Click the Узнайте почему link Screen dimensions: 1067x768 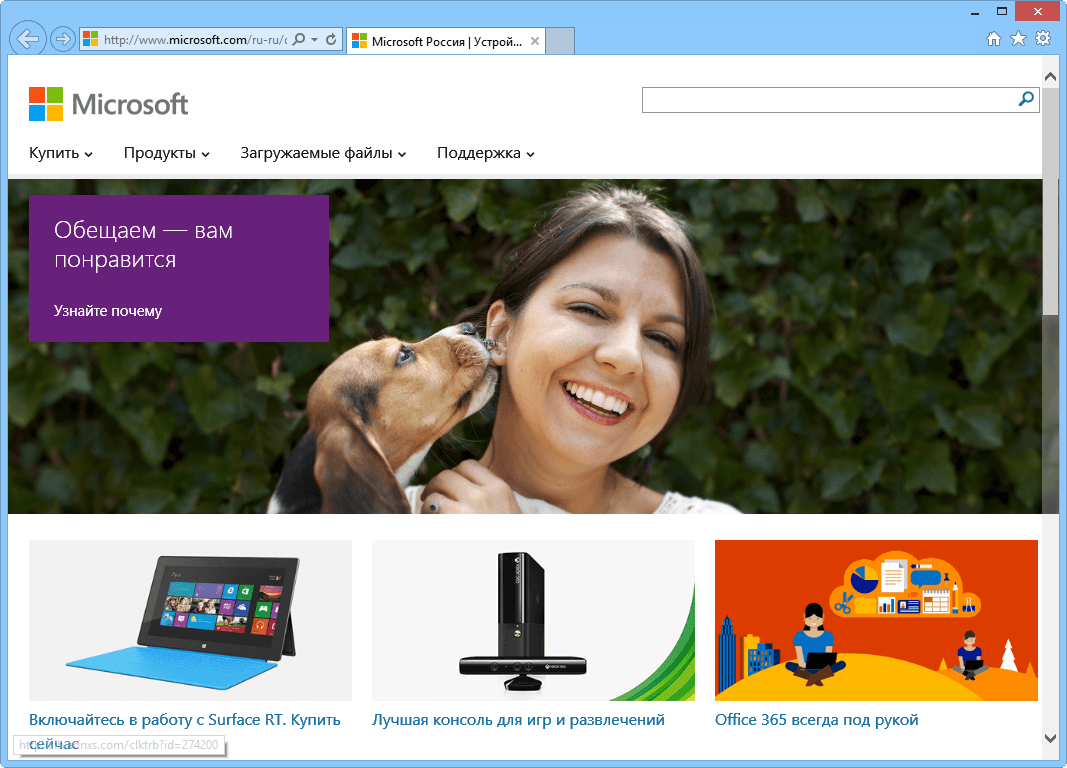[x=106, y=311]
